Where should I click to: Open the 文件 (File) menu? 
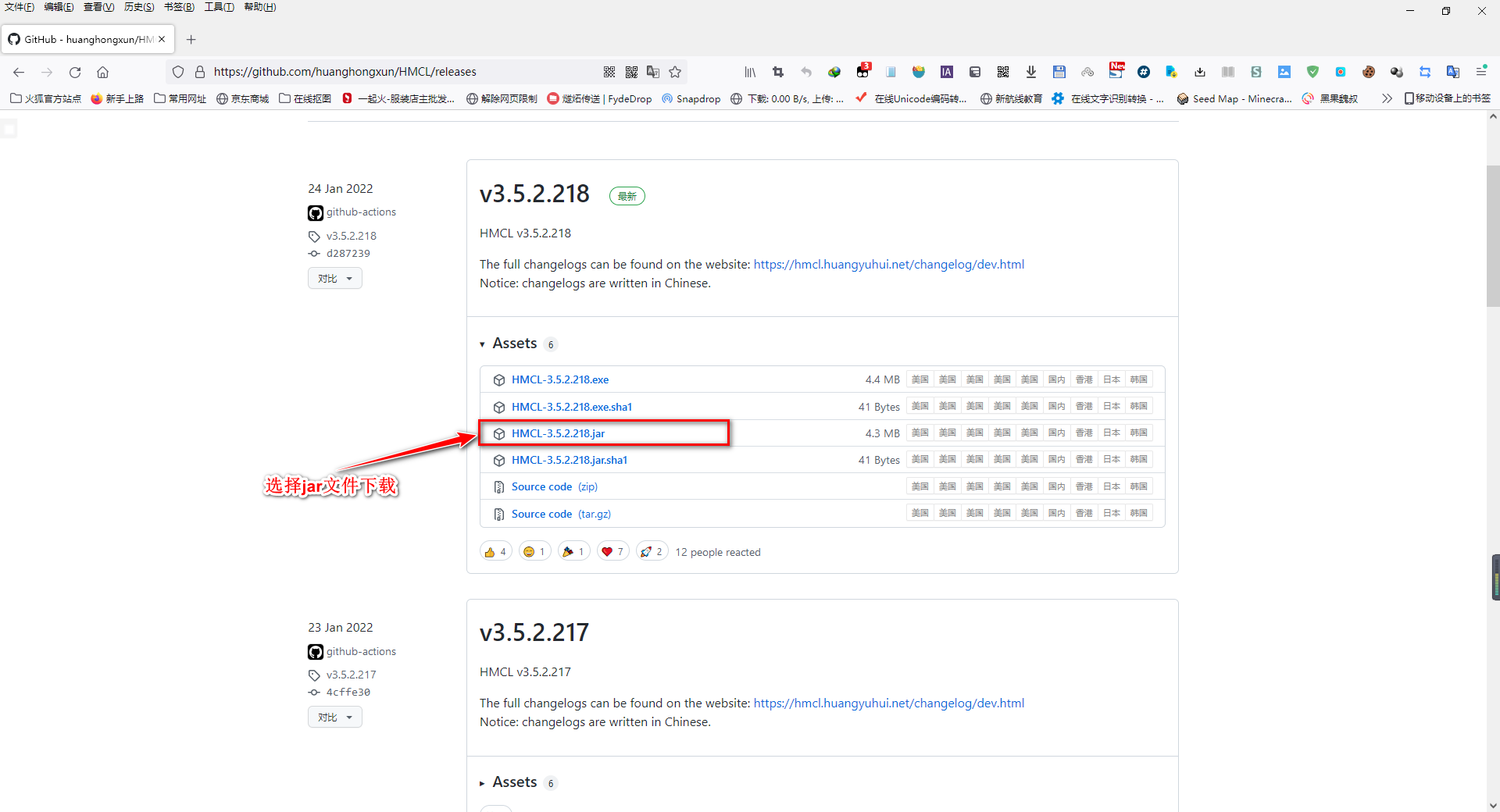[20, 7]
